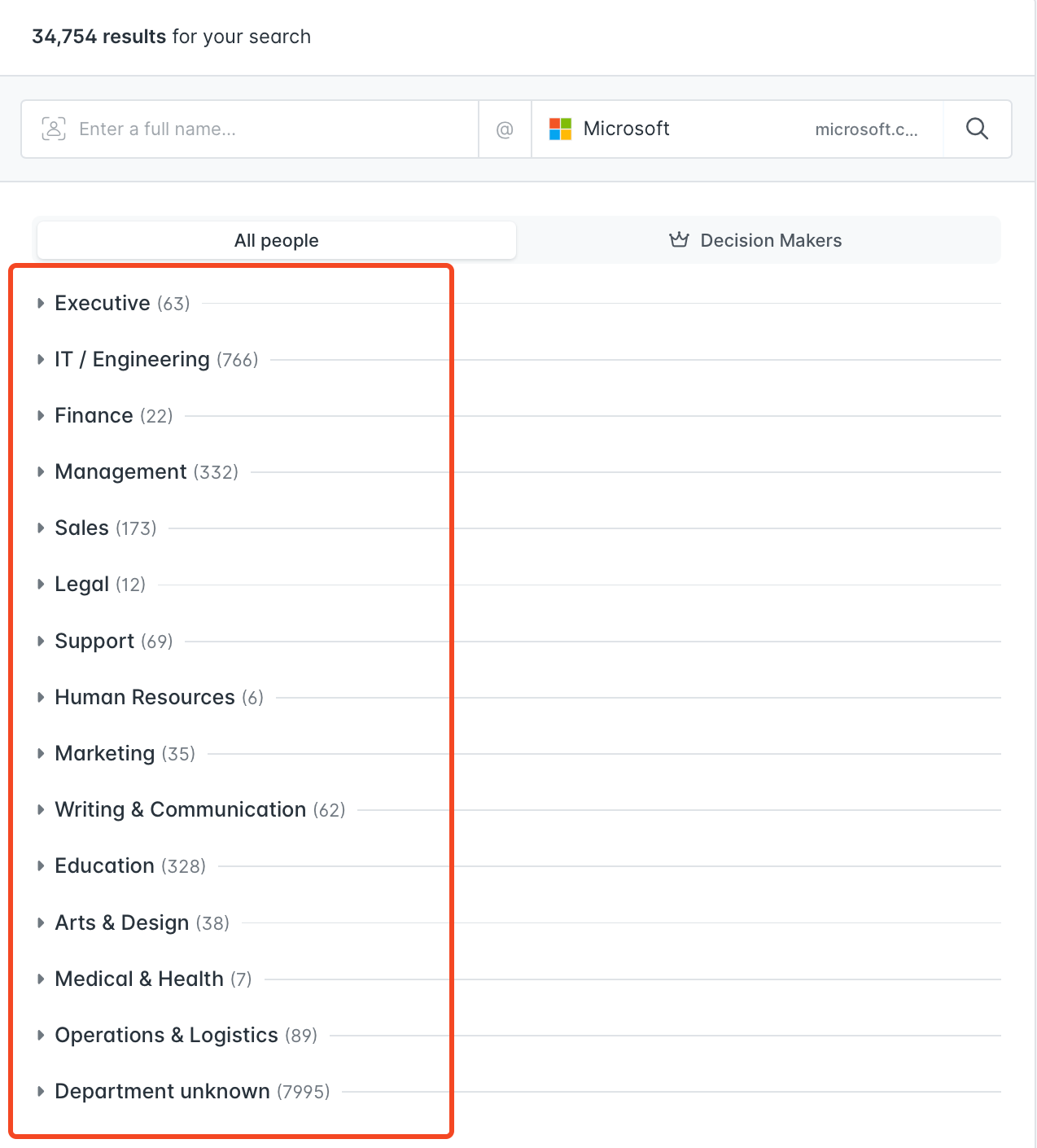
Task: Click the person icon in name field
Action: [54, 129]
